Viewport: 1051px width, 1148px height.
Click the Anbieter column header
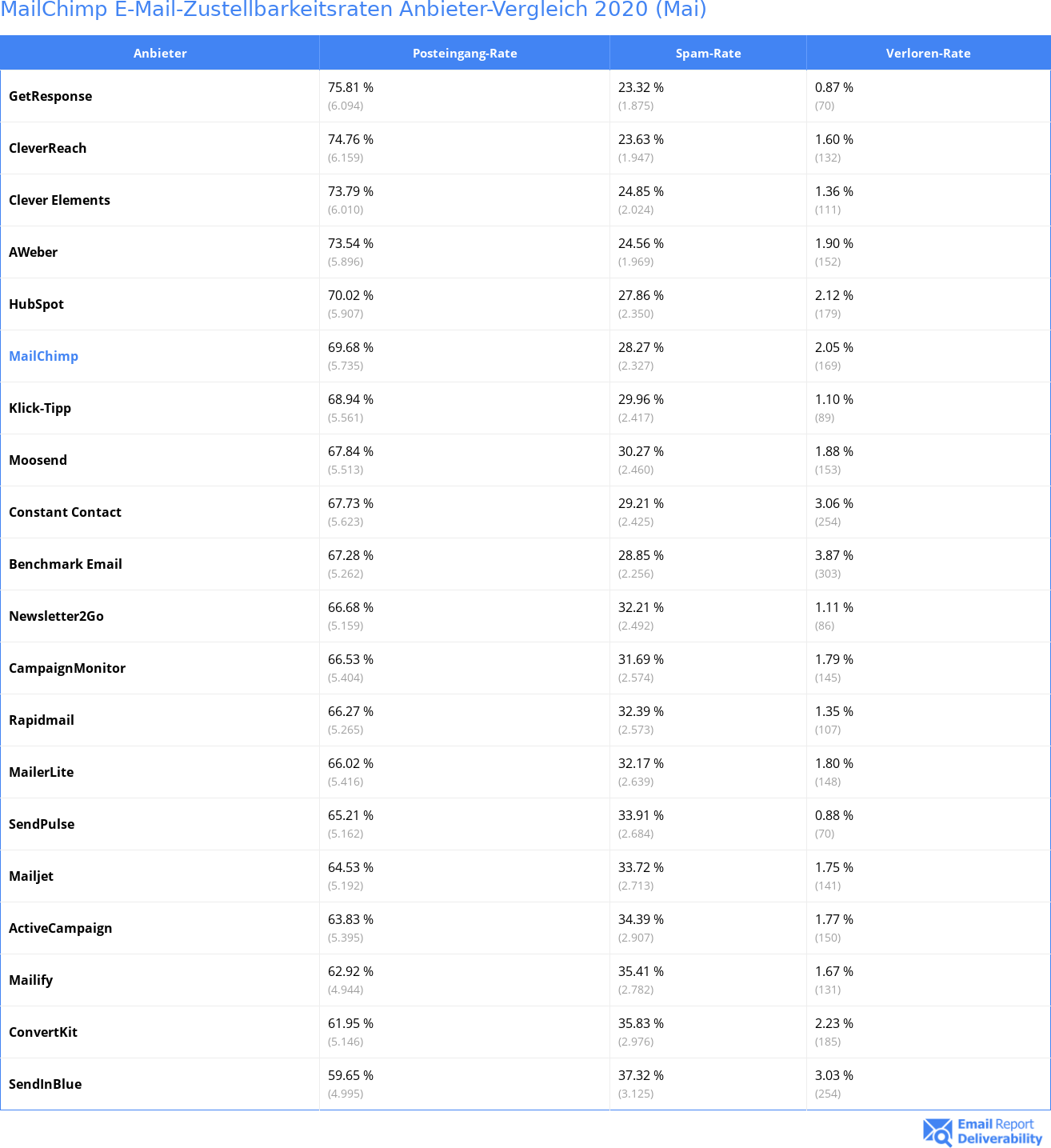pyautogui.click(x=160, y=54)
